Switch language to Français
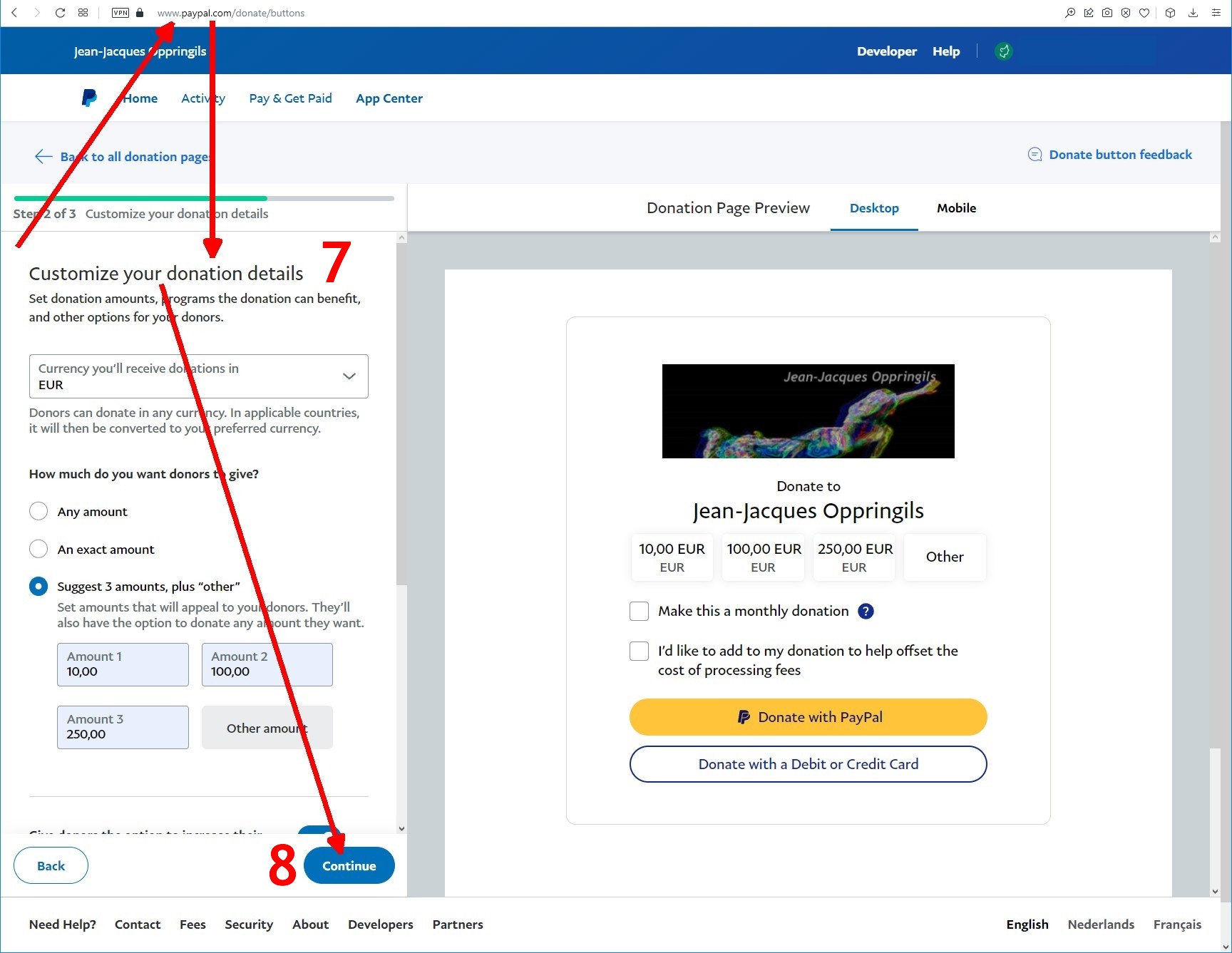The image size is (1232, 953). tap(1177, 924)
